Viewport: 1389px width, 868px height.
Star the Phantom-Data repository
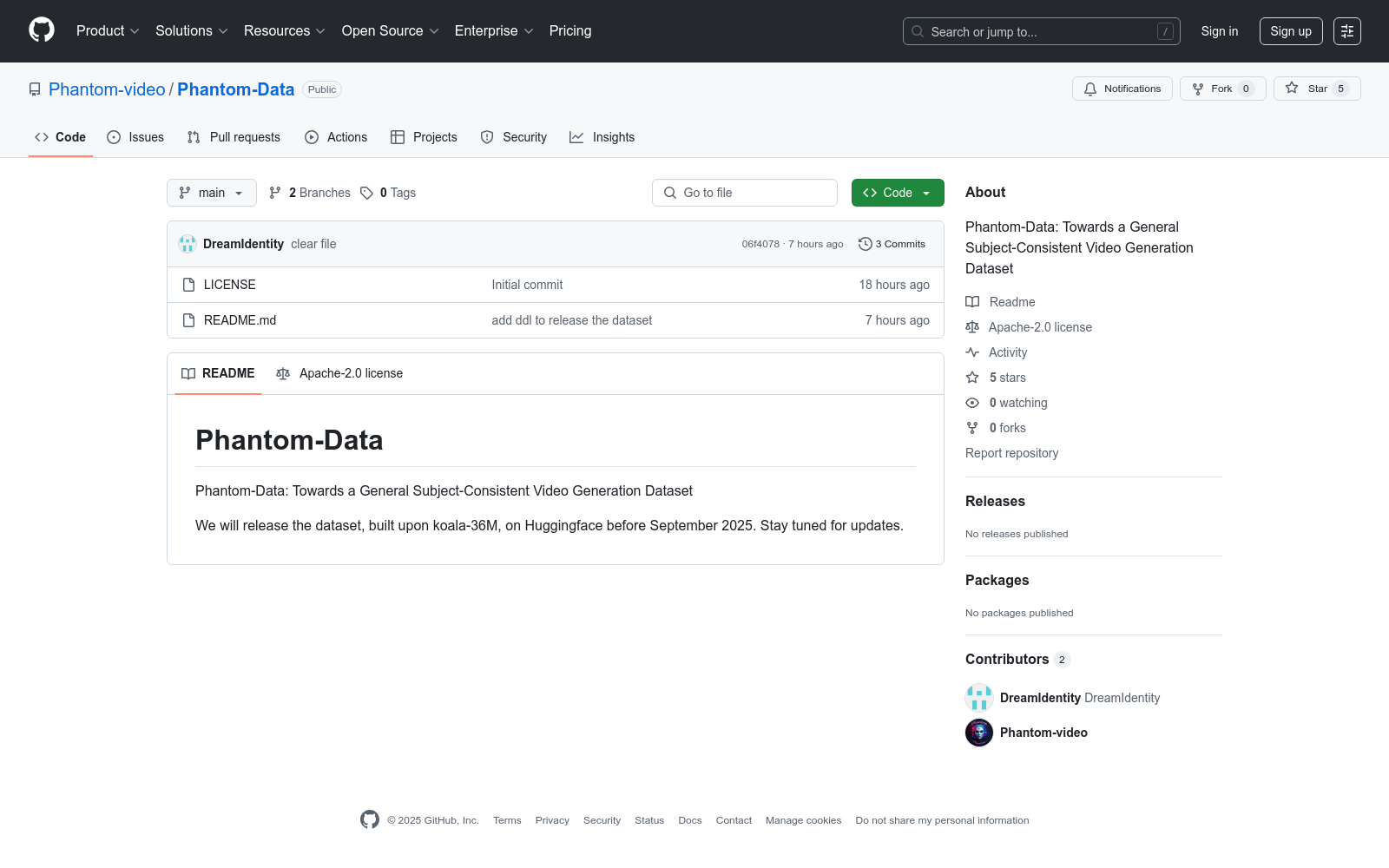coord(1317,89)
